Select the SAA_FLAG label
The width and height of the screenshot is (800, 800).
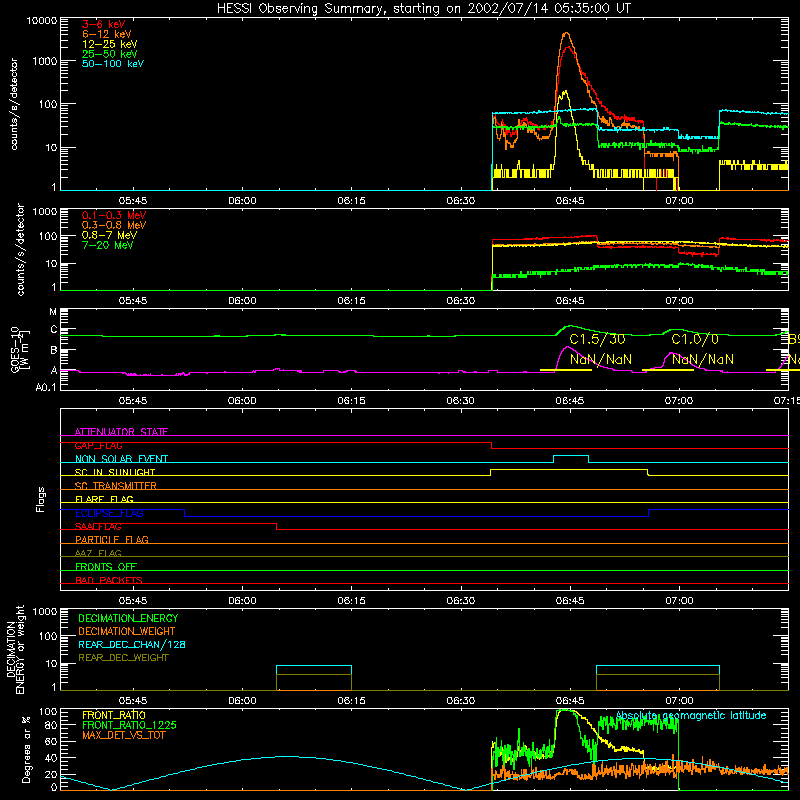[x=98, y=526]
